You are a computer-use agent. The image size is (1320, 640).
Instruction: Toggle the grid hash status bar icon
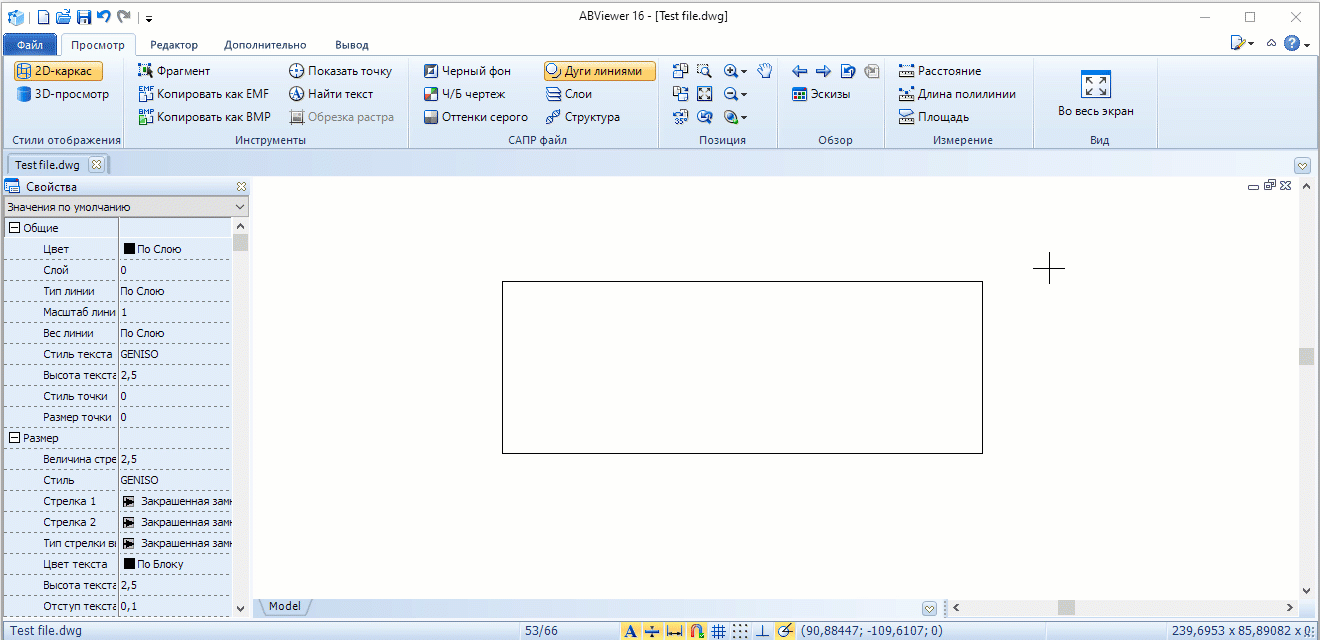pos(718,631)
